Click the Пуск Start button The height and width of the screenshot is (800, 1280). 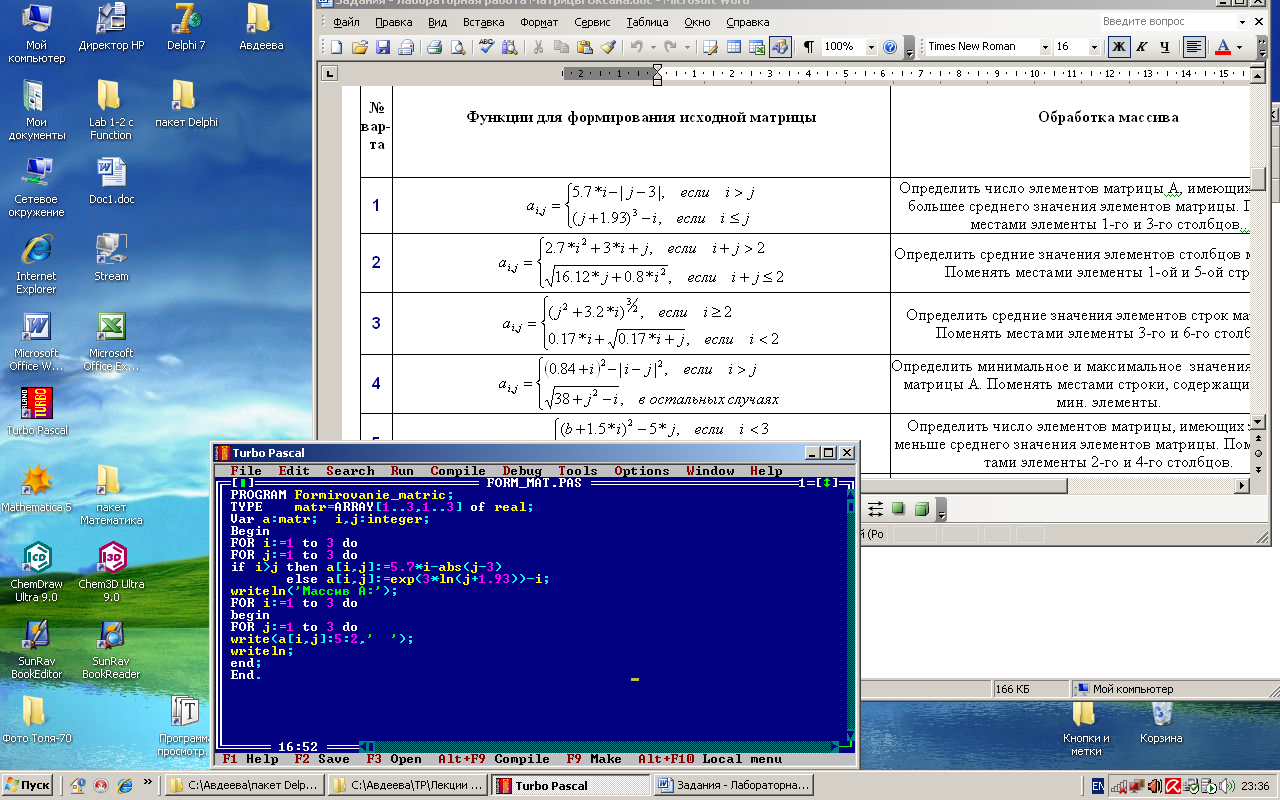pos(28,786)
